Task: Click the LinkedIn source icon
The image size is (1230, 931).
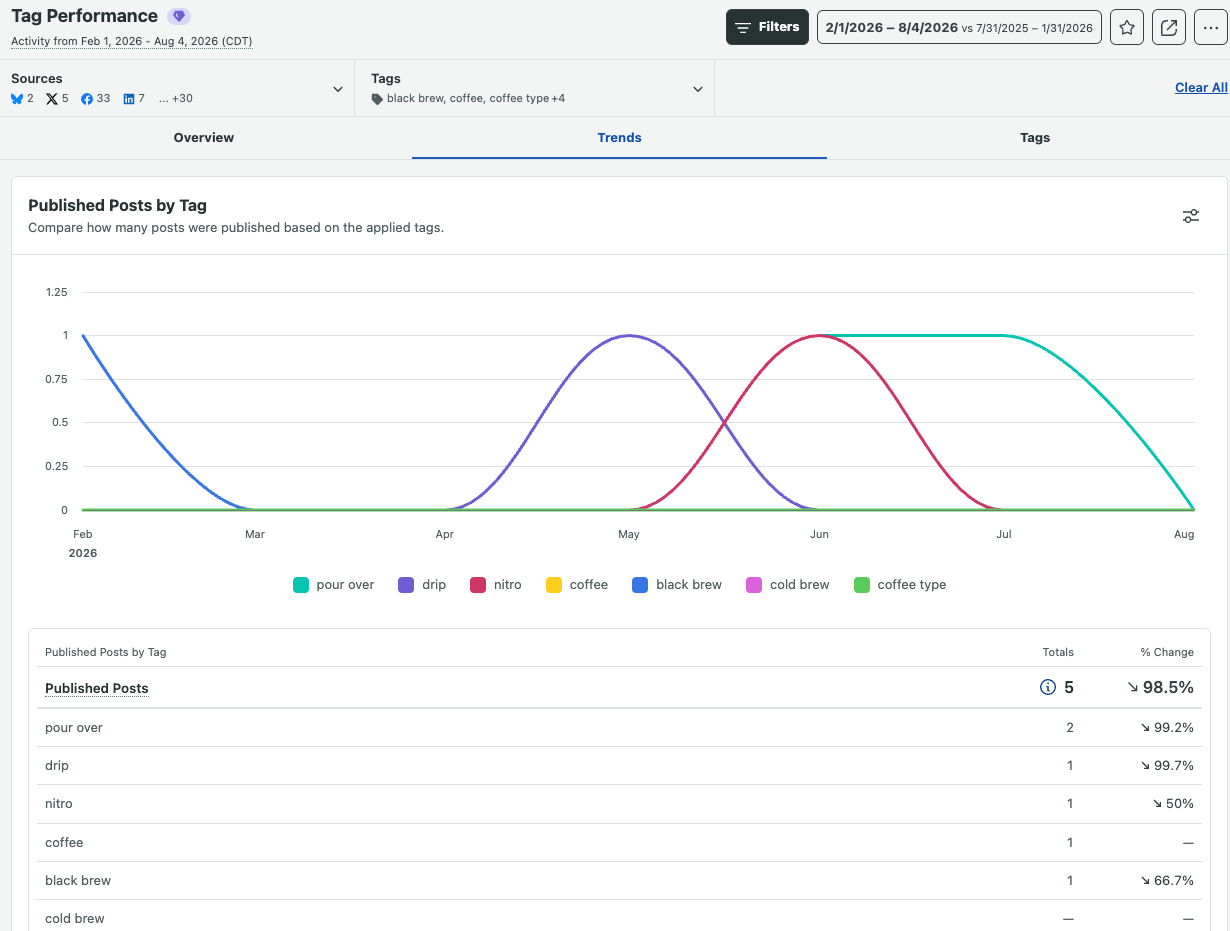Action: tap(129, 99)
